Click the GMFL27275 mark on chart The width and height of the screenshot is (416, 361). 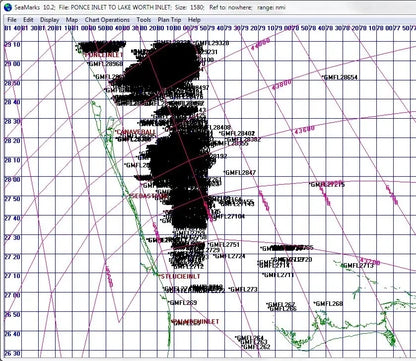click(327, 184)
